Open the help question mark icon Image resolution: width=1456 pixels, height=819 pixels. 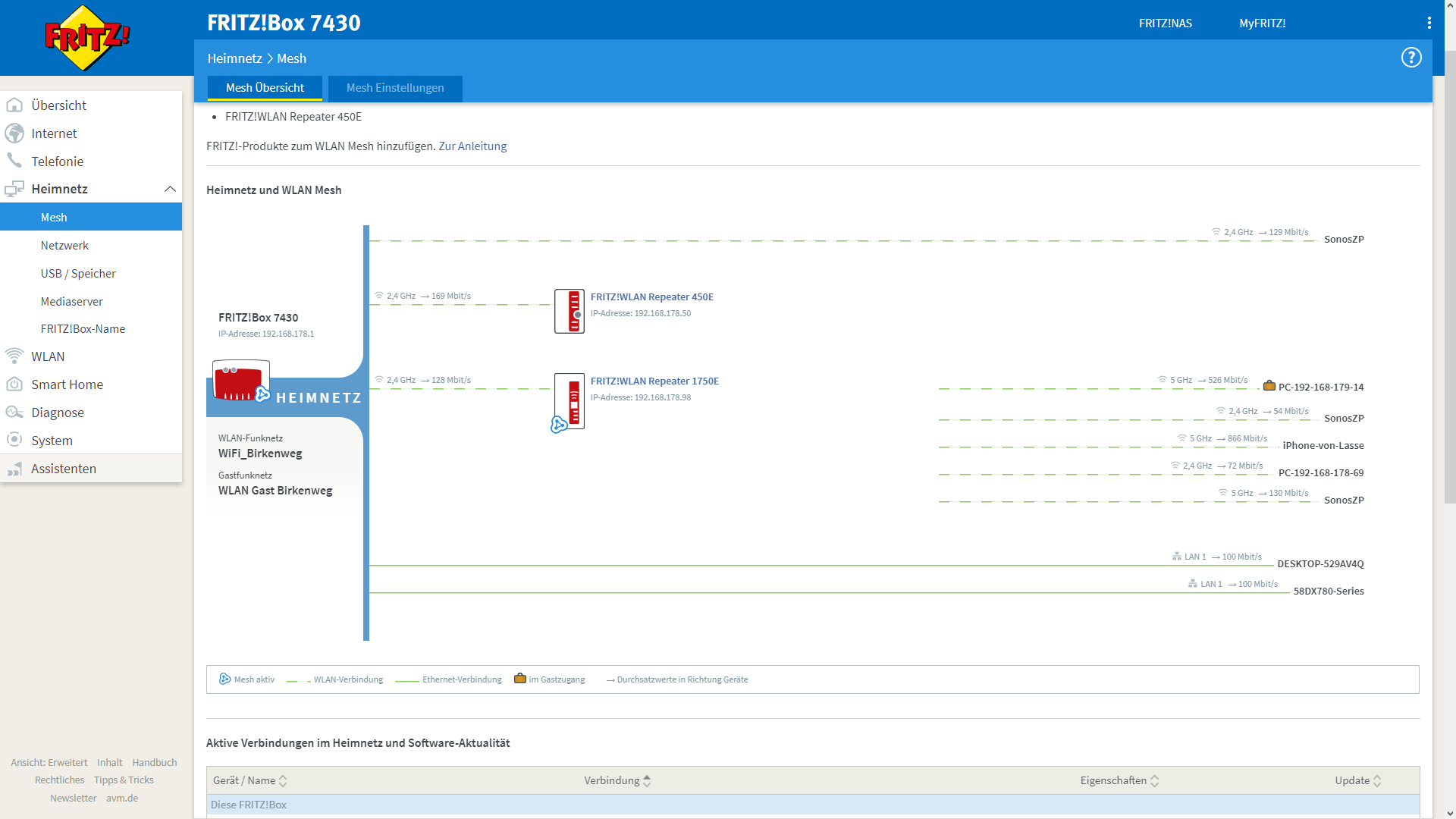(x=1410, y=58)
